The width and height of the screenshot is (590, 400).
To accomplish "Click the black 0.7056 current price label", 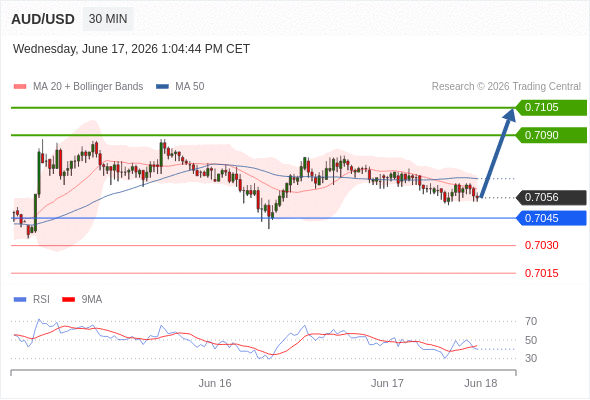I will (551, 198).
